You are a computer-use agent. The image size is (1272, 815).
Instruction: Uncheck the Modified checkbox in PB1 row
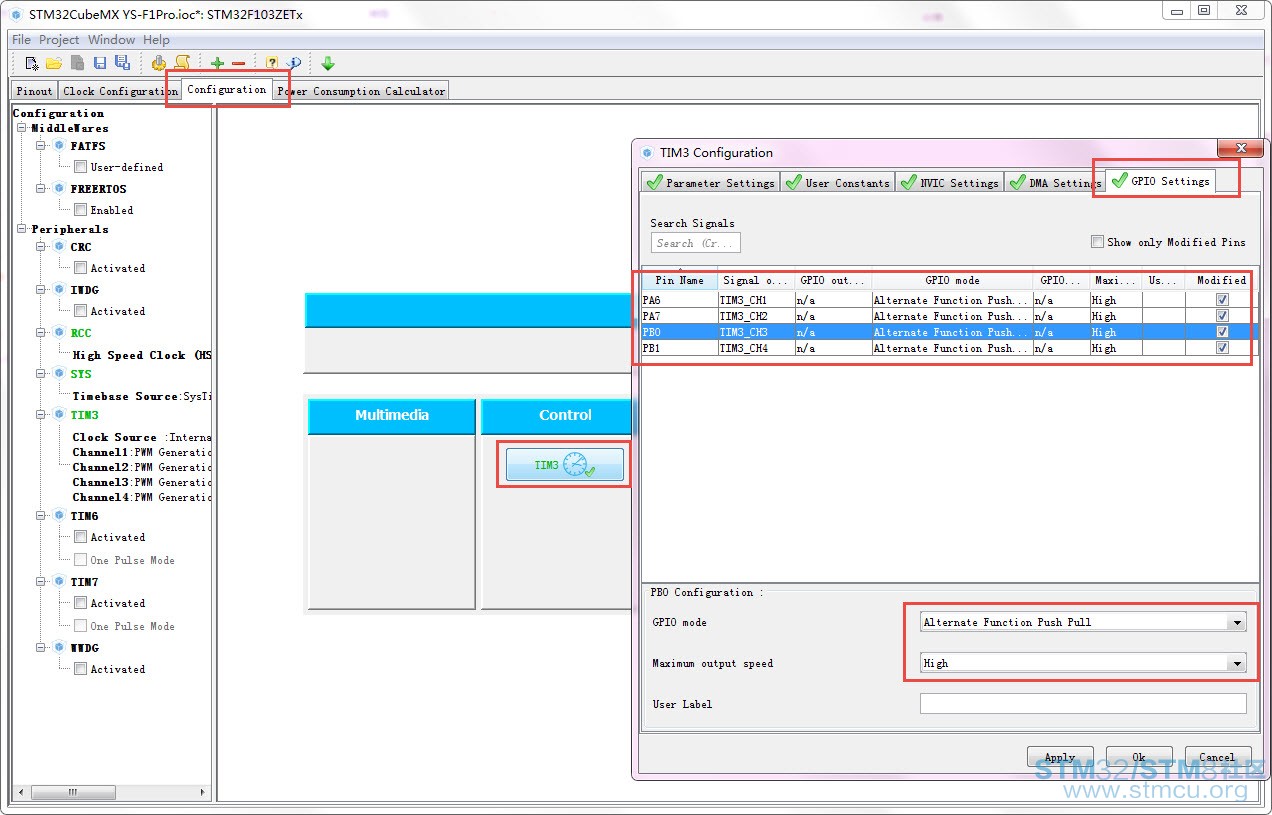click(1222, 348)
